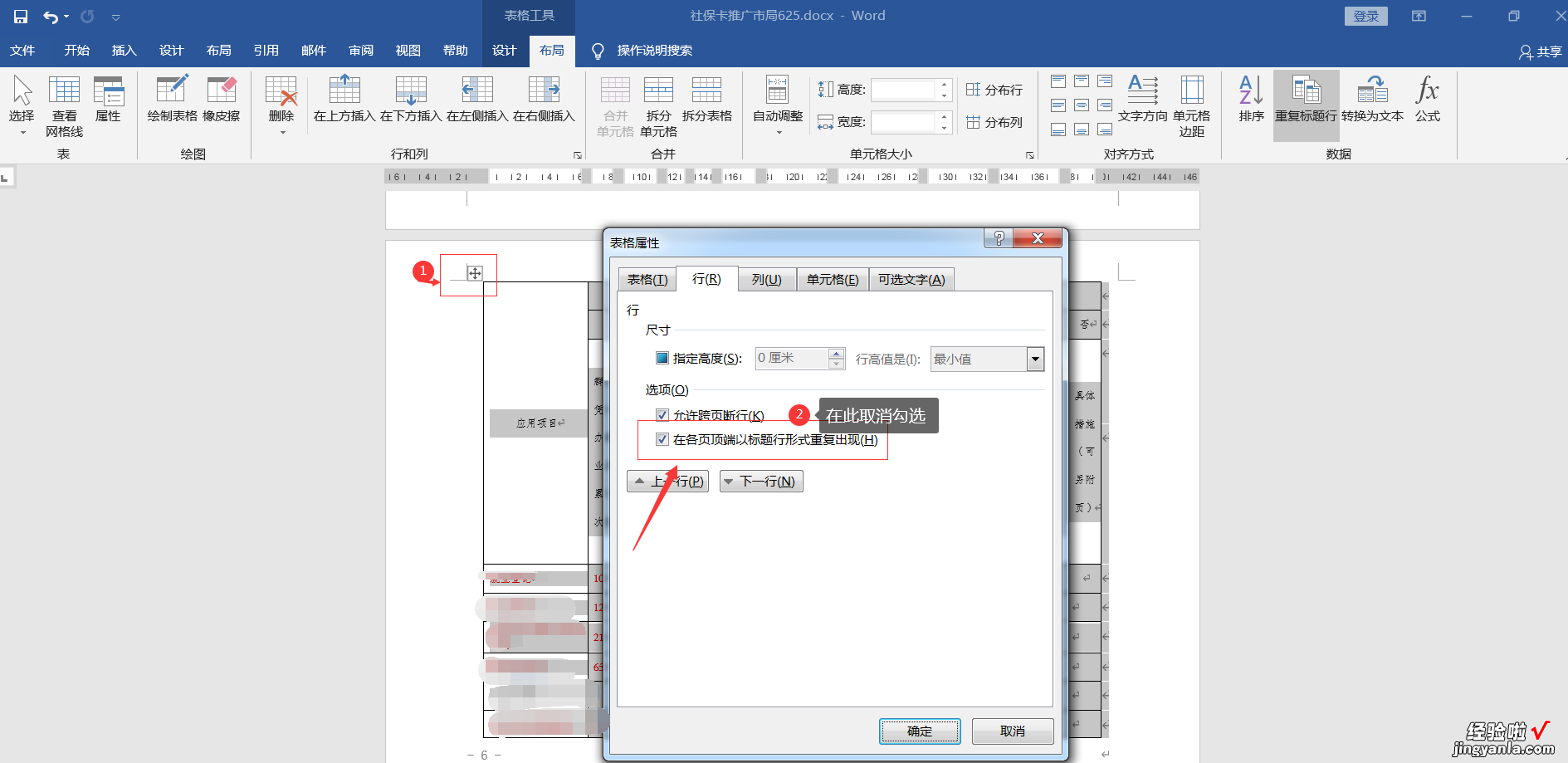Click the Undo arrow icon
Screen dimensions: 1568x763
pyautogui.click(x=51, y=16)
